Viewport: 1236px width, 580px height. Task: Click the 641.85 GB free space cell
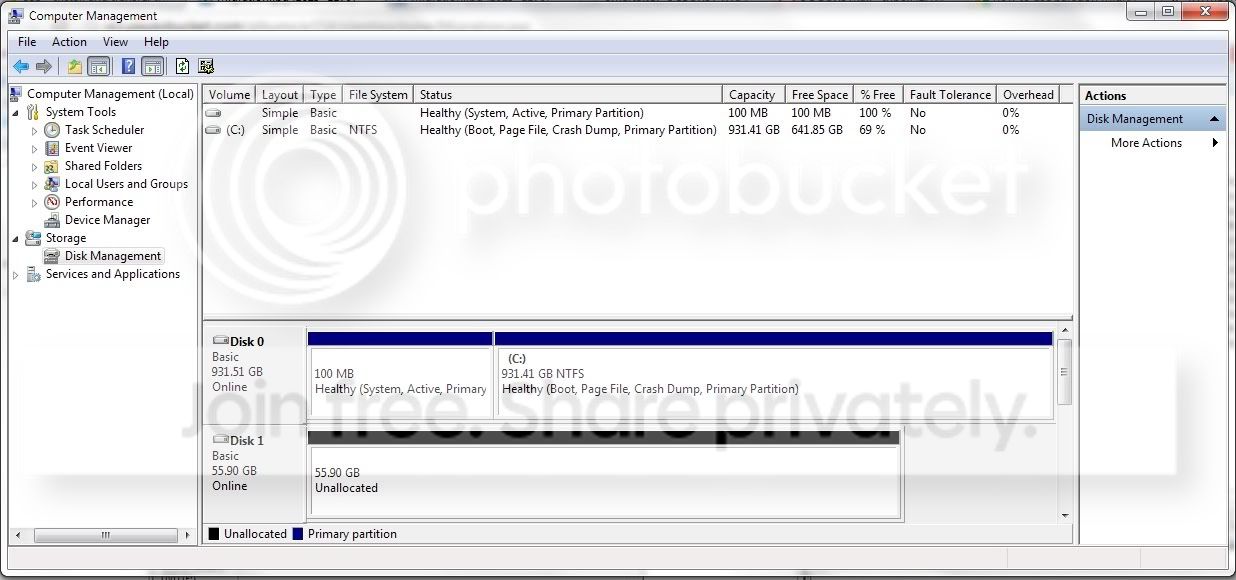point(817,130)
